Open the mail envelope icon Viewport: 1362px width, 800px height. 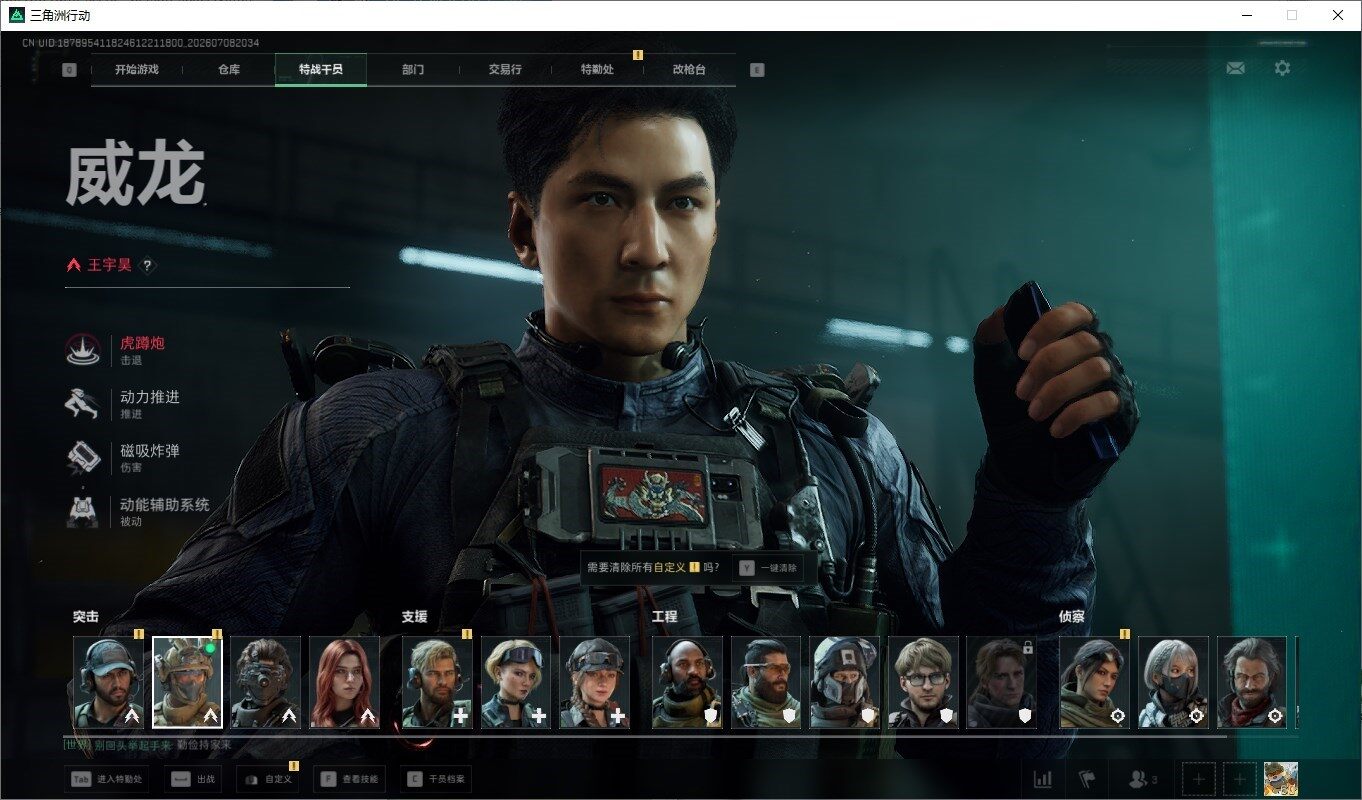point(1235,68)
